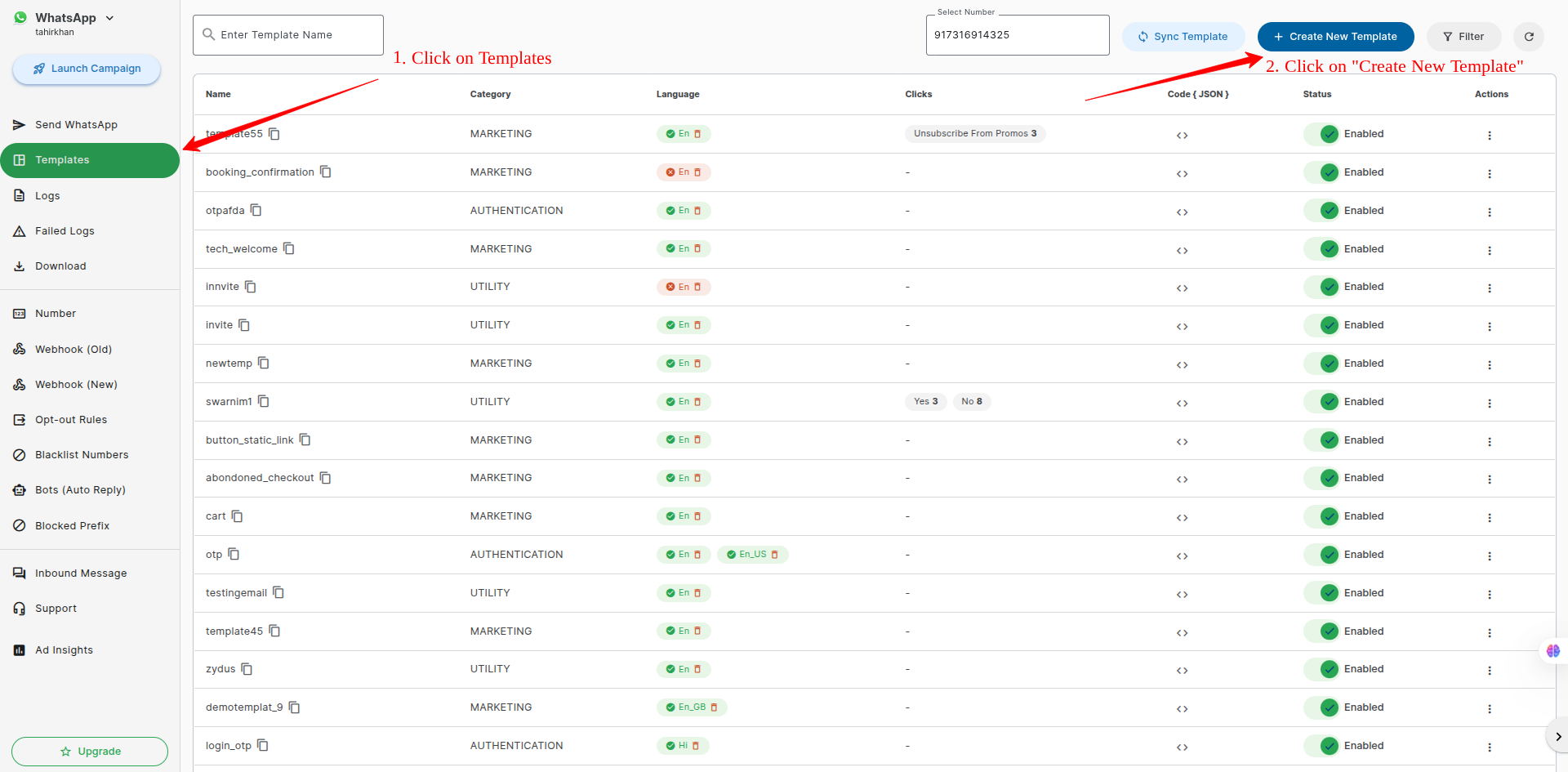This screenshot has height=772, width=1568.
Task: Disable the otpafda template
Action: click(1322, 211)
